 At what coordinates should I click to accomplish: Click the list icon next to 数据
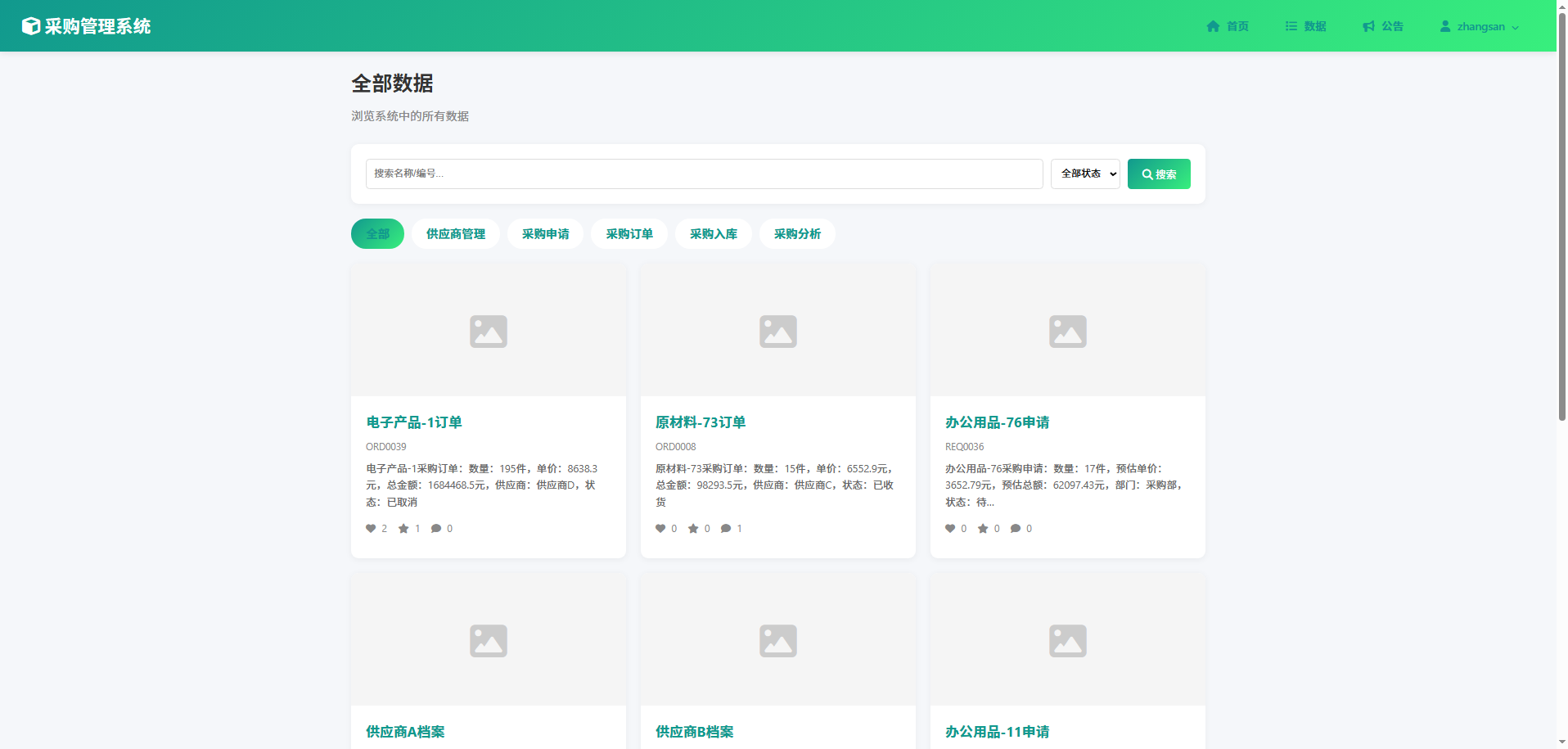[1291, 26]
